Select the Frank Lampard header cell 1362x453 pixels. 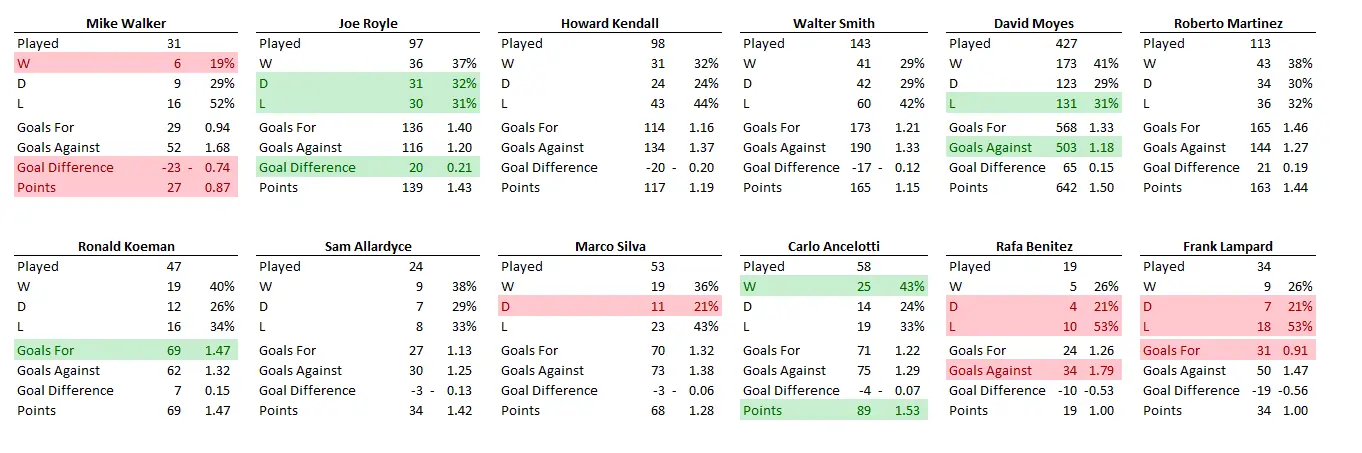click(x=1227, y=246)
